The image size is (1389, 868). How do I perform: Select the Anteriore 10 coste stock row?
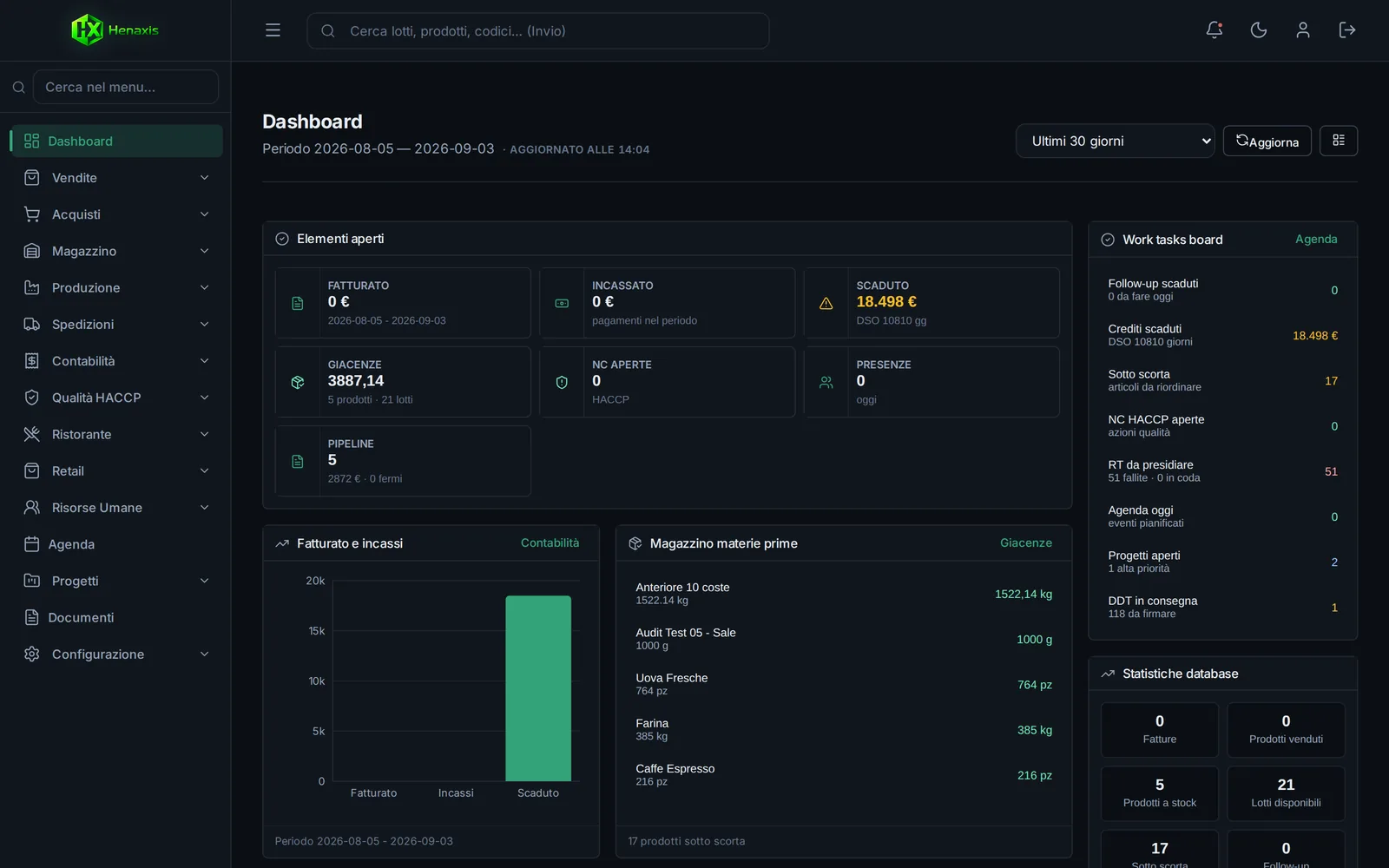pyautogui.click(x=844, y=594)
